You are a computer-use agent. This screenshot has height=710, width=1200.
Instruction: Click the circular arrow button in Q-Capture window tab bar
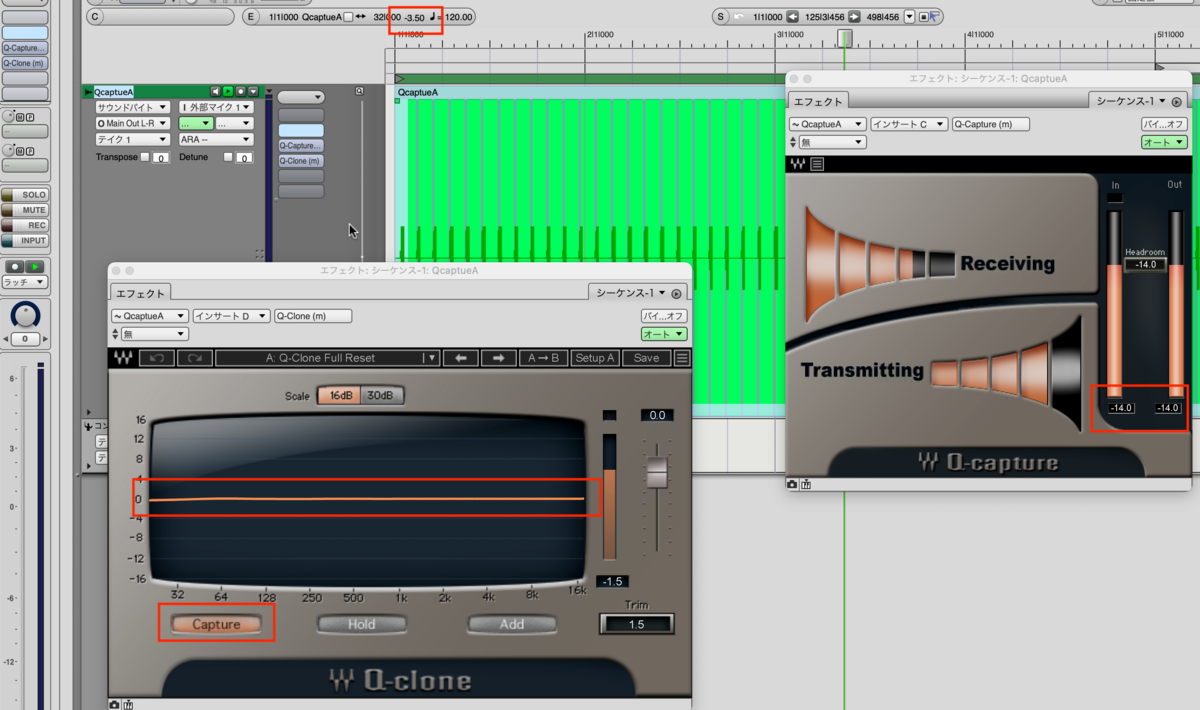(1177, 102)
